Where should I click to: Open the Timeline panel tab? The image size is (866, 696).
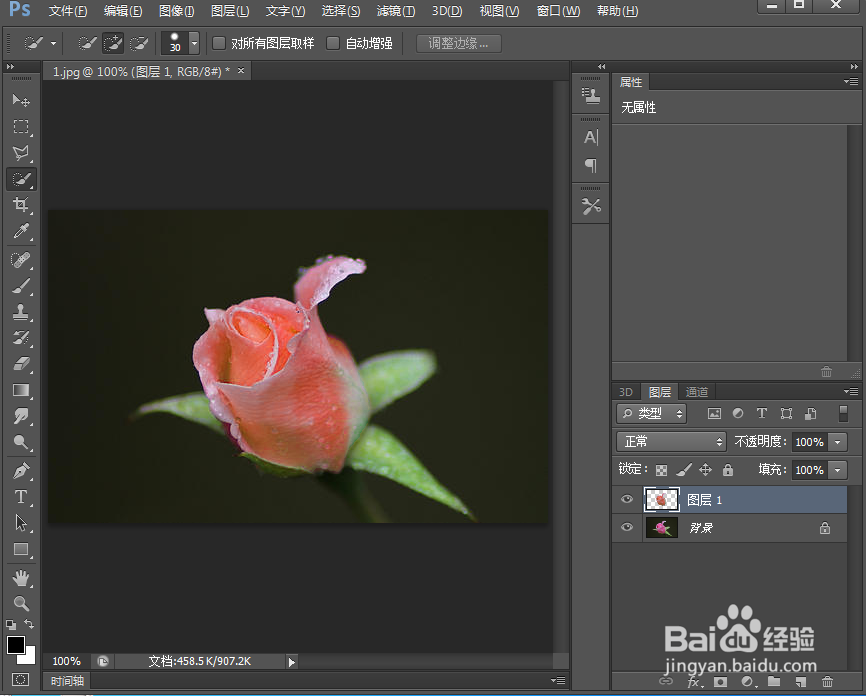[67, 681]
